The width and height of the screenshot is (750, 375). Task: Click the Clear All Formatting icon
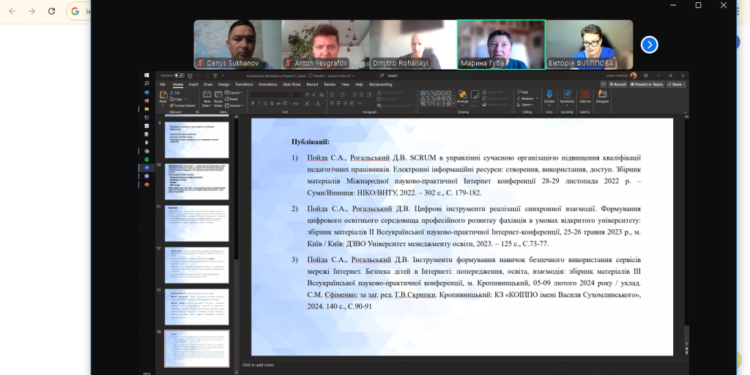coord(321,94)
